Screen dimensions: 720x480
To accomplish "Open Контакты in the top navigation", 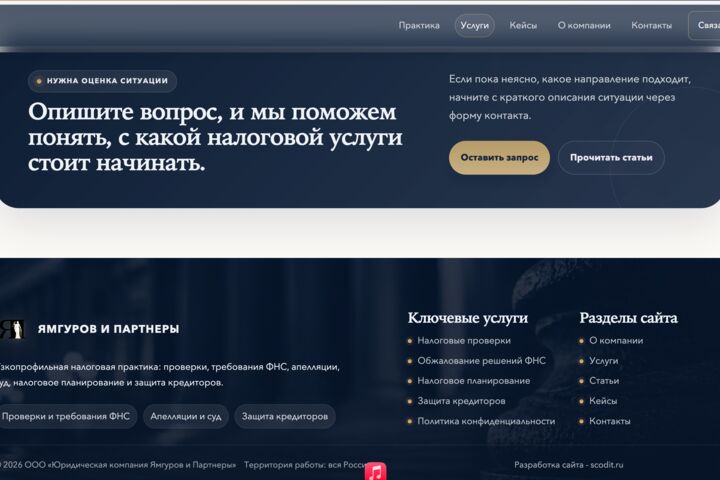I will [651, 26].
